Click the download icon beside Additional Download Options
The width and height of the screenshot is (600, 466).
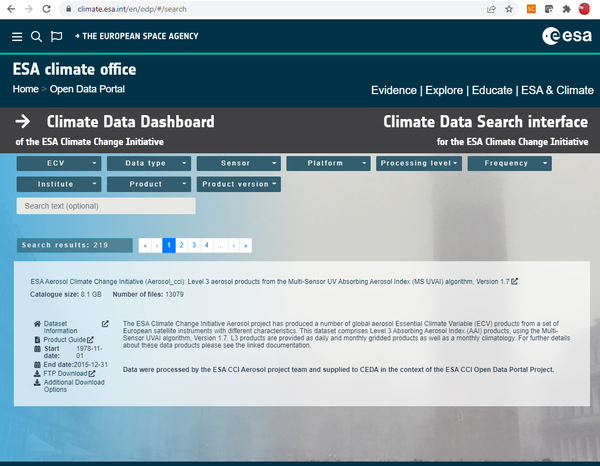click(37, 382)
